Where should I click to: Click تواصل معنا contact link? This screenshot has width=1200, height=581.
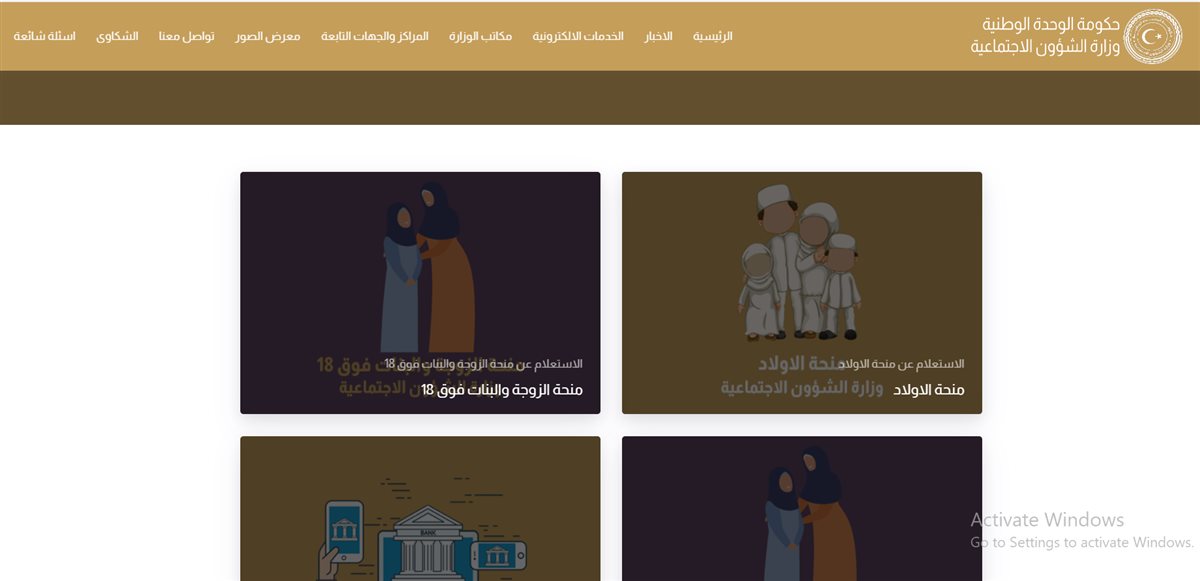(186, 36)
